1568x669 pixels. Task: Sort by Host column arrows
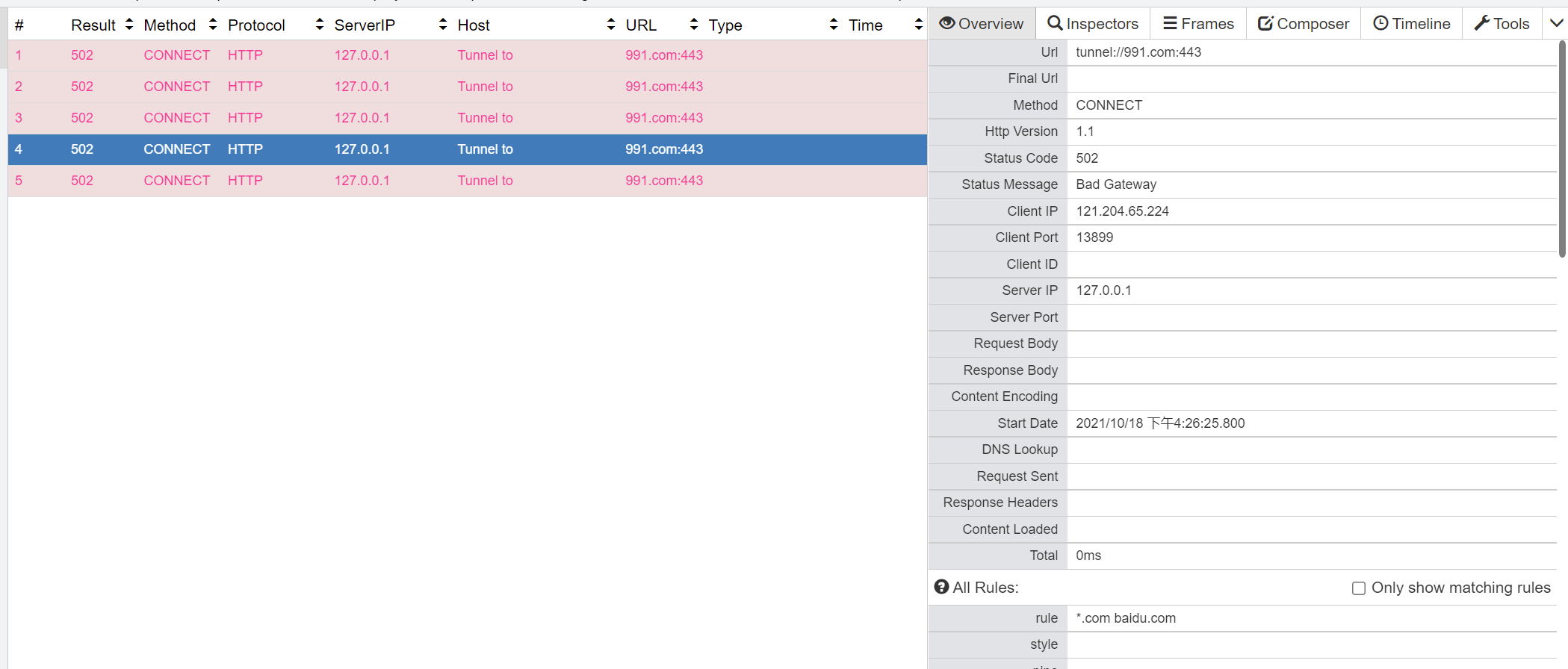click(x=611, y=25)
